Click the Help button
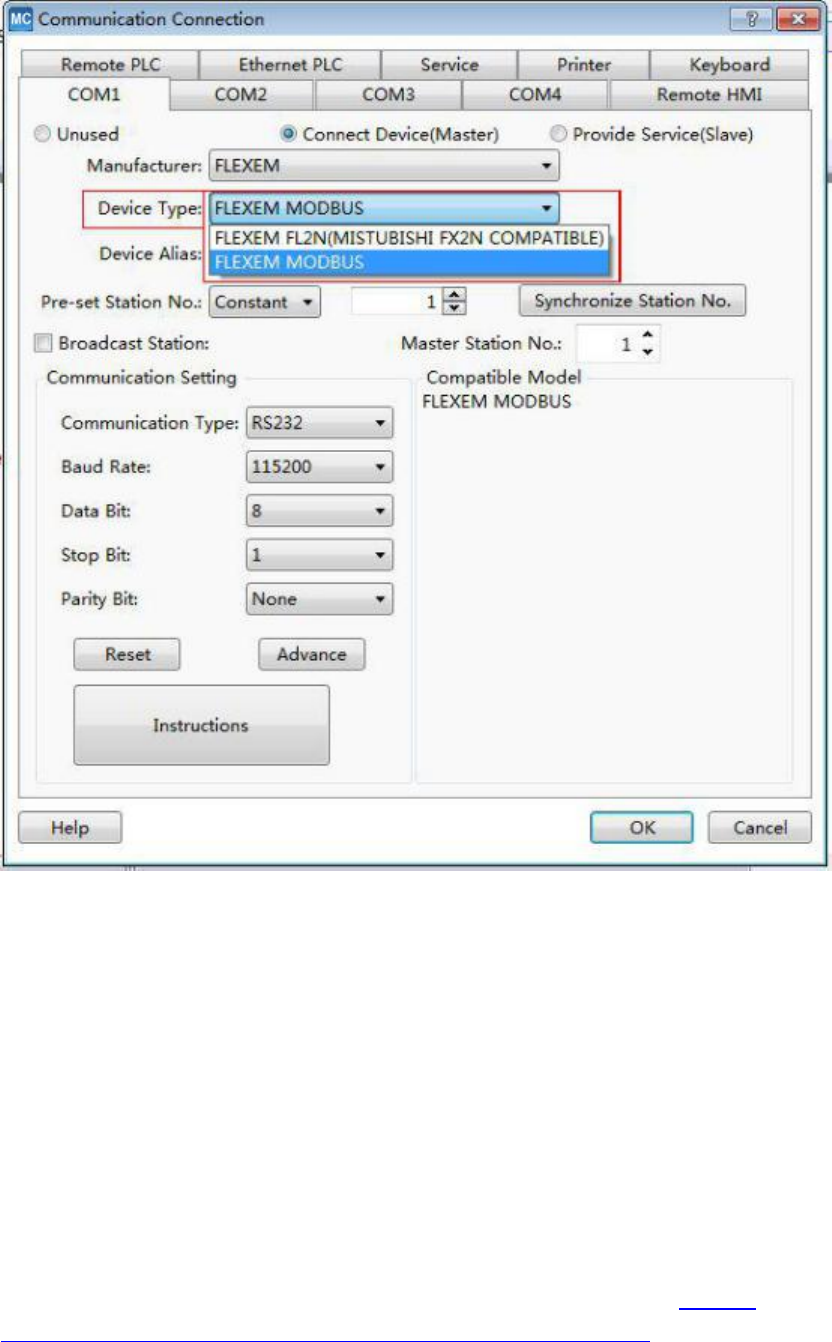The width and height of the screenshot is (832, 1342). tap(71, 828)
